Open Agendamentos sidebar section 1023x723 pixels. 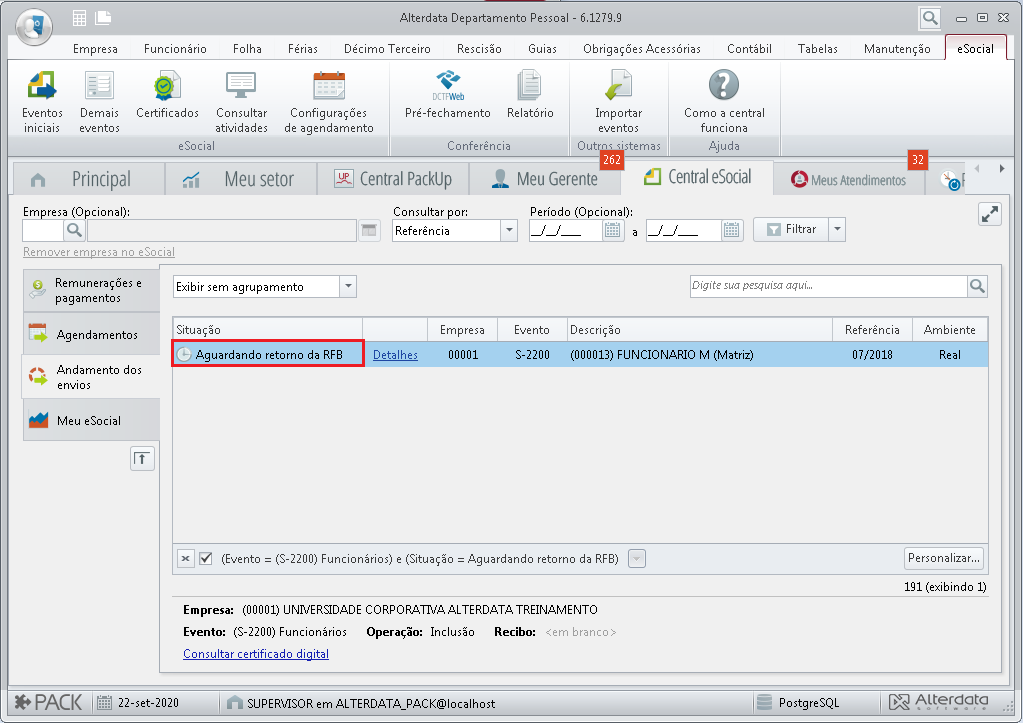point(91,334)
